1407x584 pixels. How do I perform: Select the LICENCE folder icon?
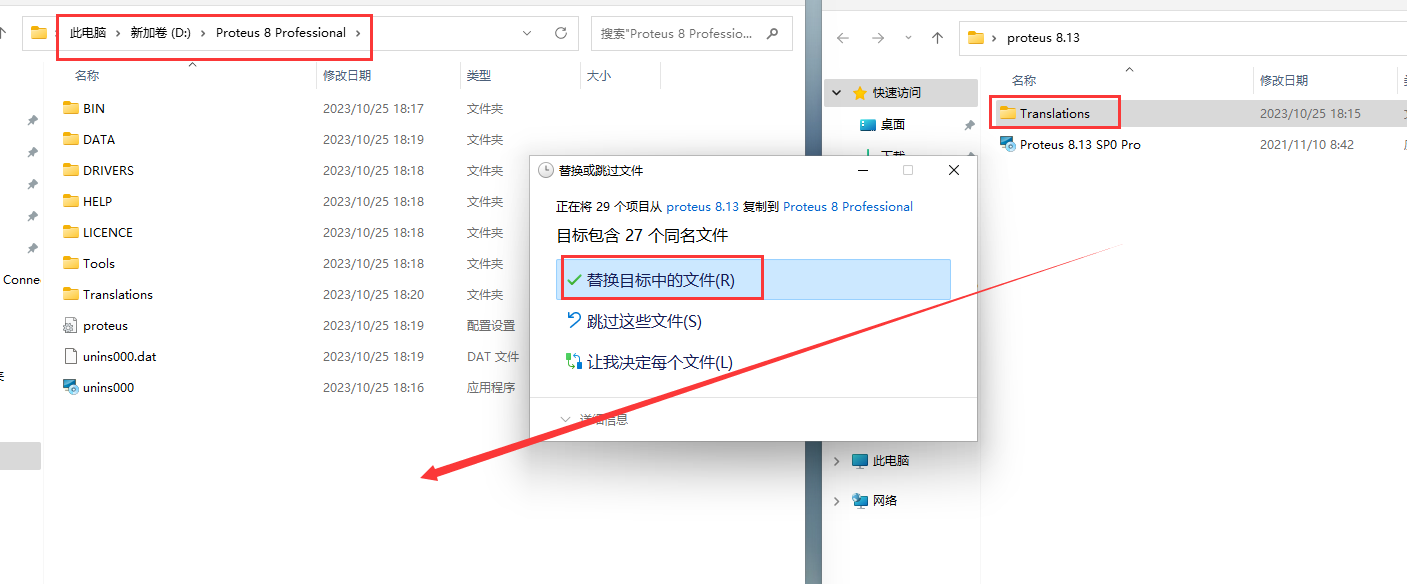pyautogui.click(x=70, y=232)
